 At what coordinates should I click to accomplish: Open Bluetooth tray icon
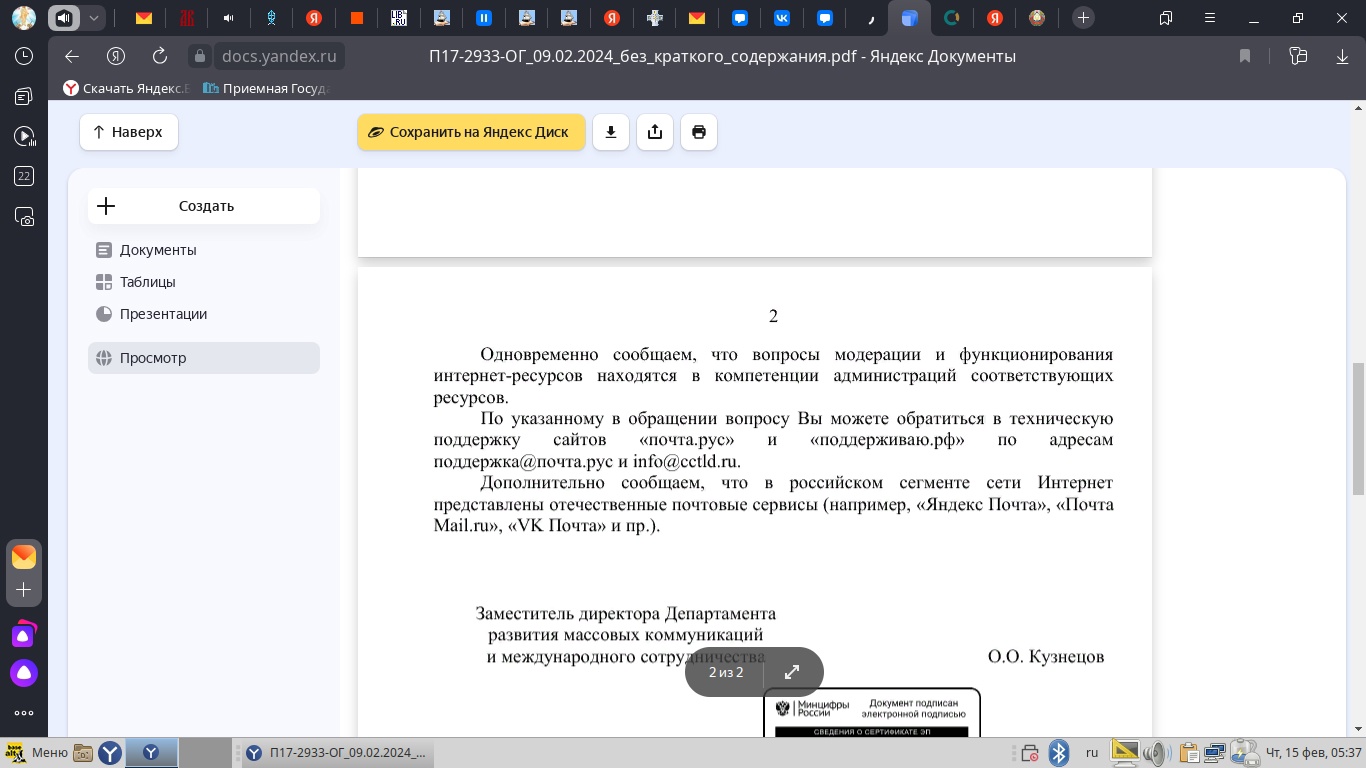tap(1059, 753)
